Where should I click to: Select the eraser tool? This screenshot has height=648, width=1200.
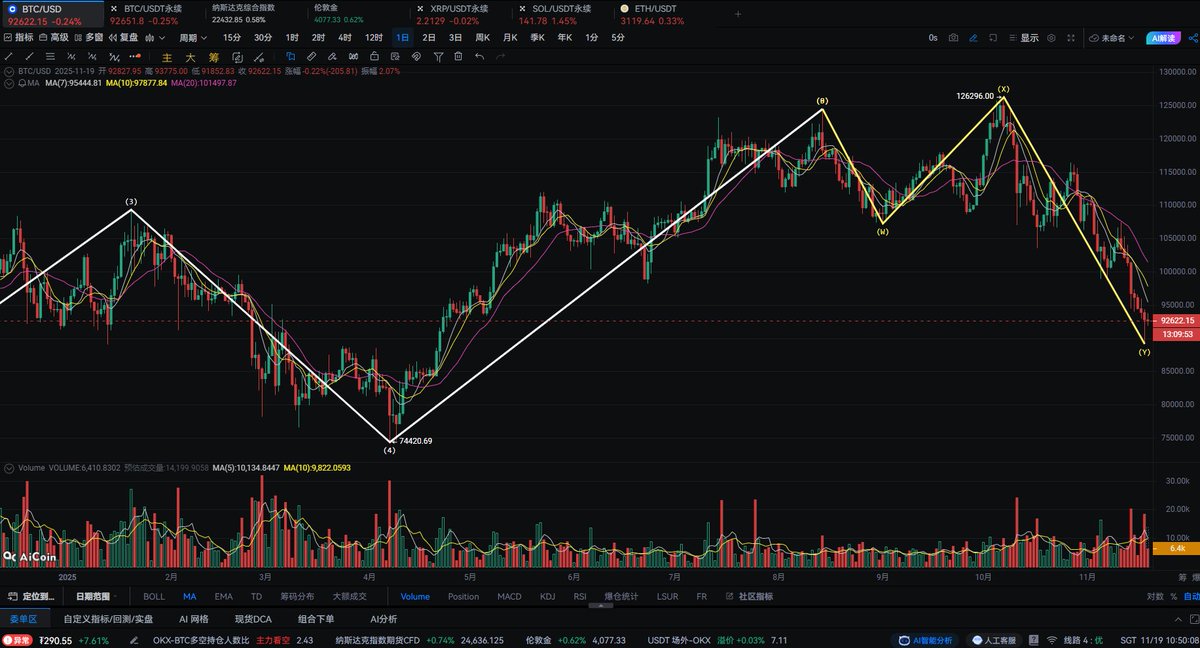(333, 56)
